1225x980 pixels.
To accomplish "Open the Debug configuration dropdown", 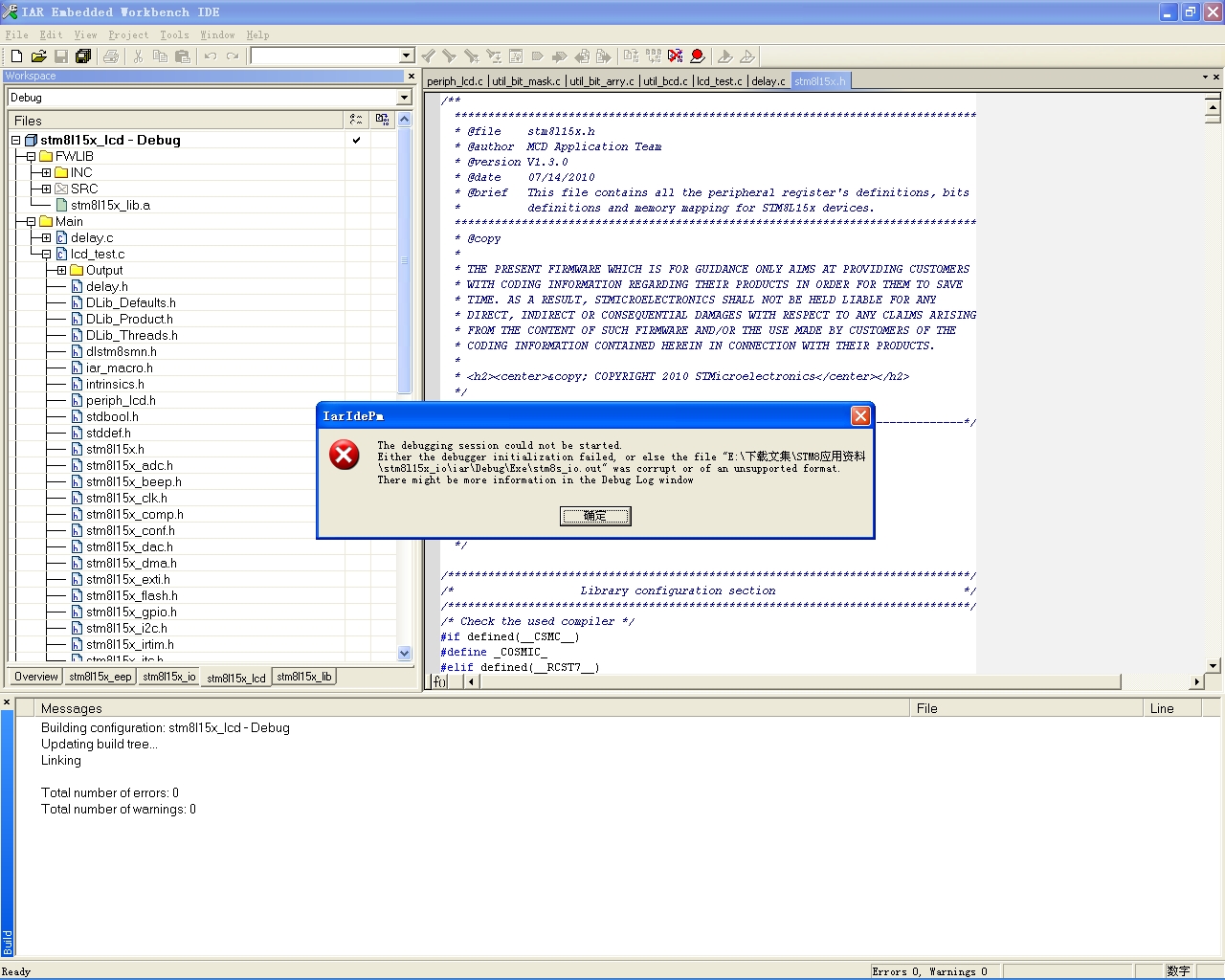I will (404, 98).
